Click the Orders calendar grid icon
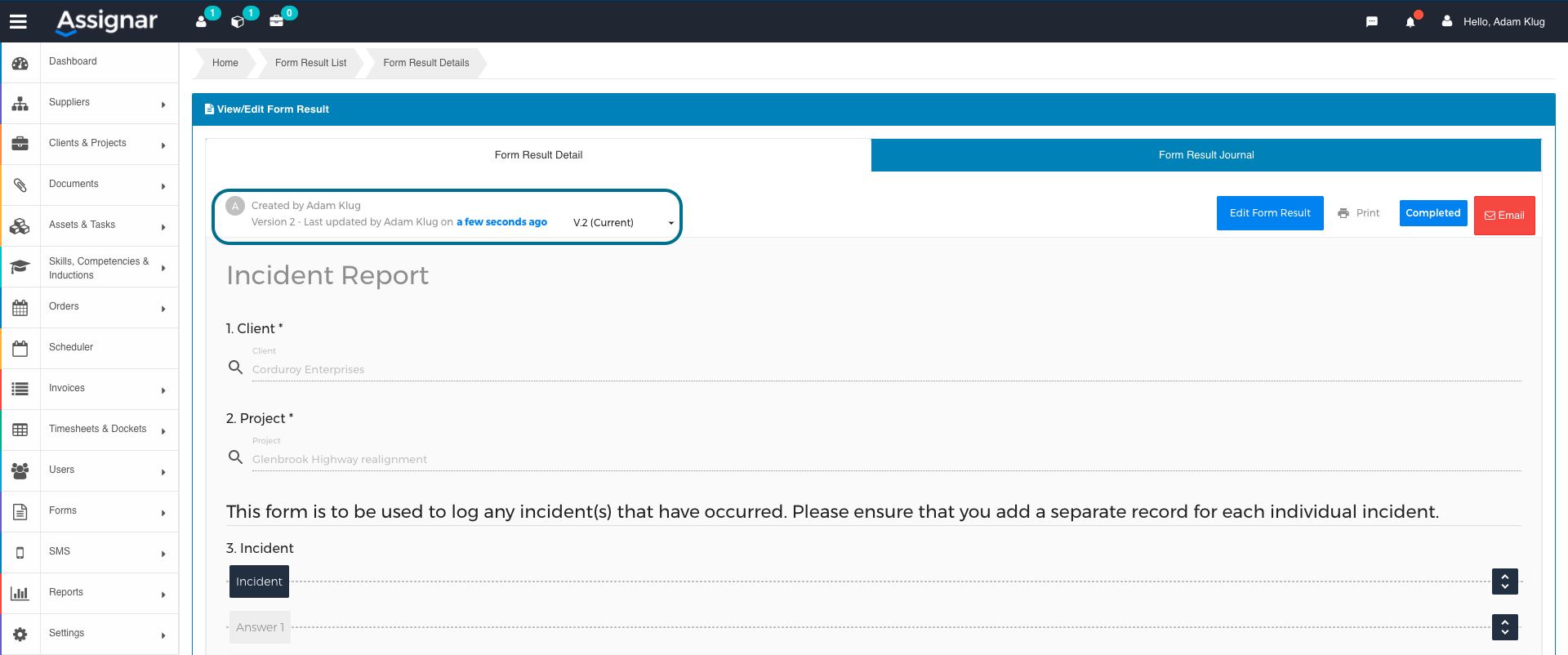This screenshot has height=655, width=1568. (20, 308)
